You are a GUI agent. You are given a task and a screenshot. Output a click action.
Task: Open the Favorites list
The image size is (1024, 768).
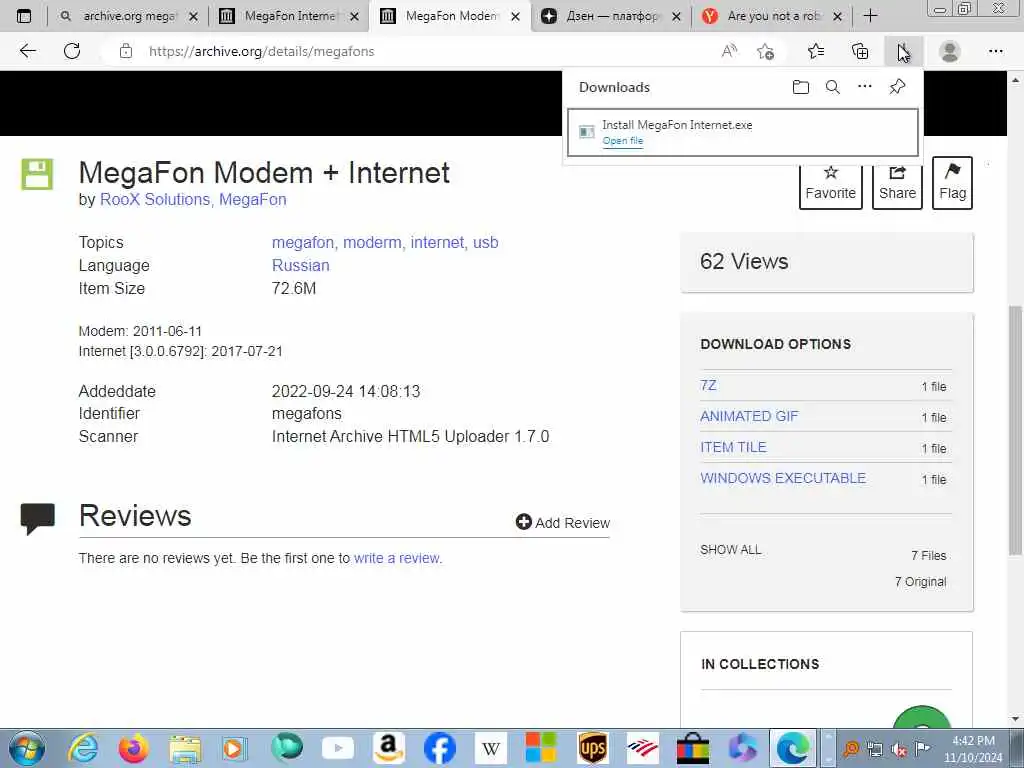816,51
